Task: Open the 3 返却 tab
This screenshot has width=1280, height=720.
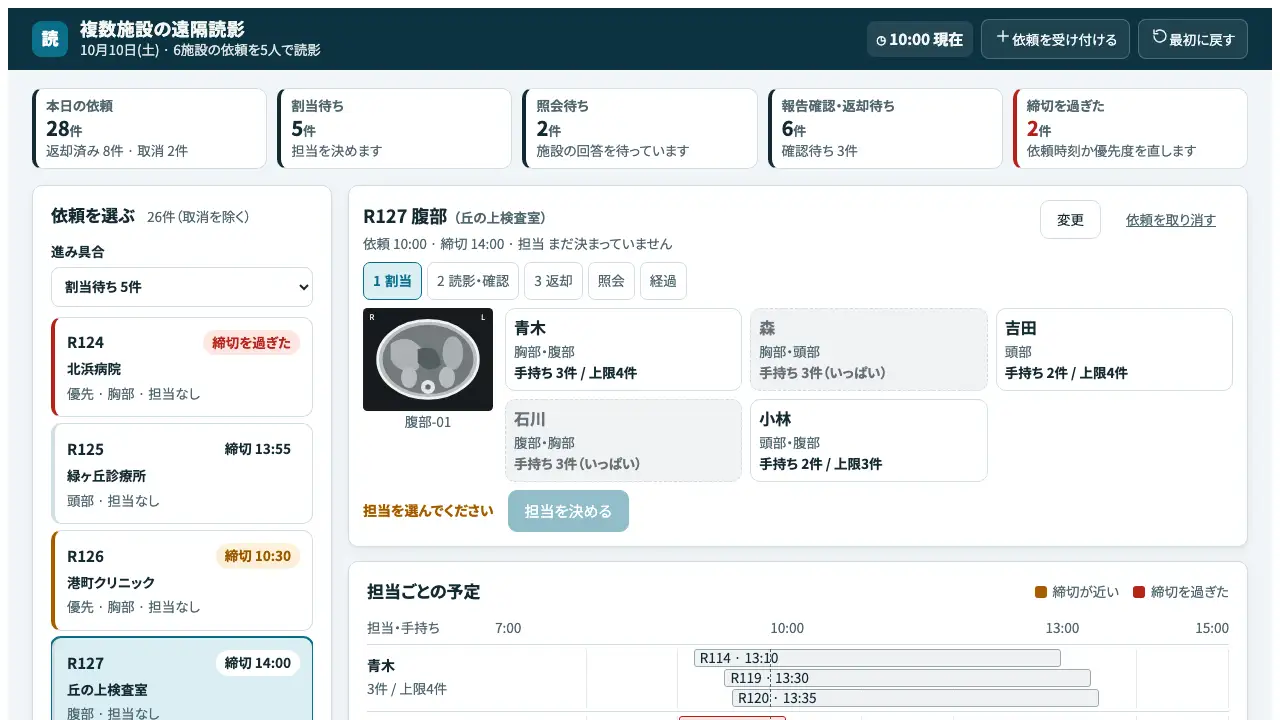Action: tap(553, 281)
